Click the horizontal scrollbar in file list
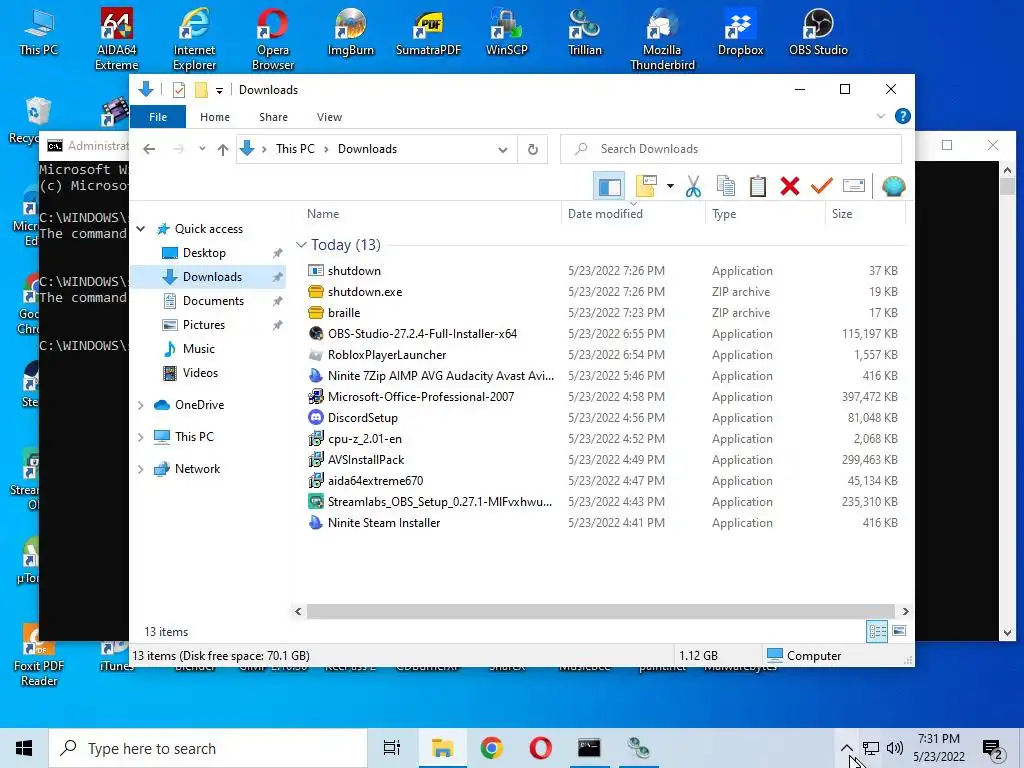 point(601,612)
